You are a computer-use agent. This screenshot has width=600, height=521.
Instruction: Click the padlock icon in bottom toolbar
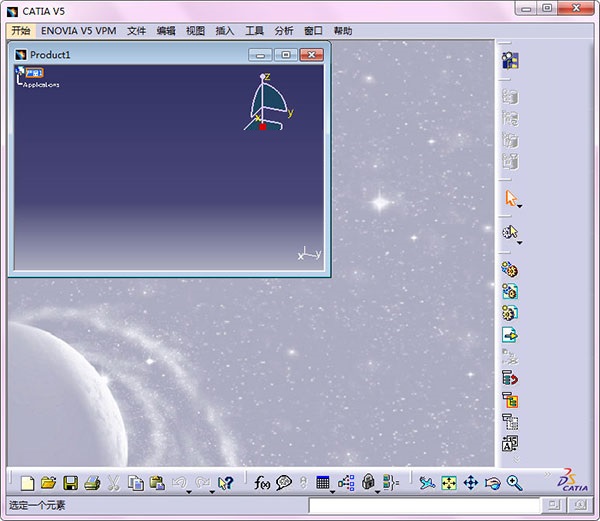(x=368, y=482)
